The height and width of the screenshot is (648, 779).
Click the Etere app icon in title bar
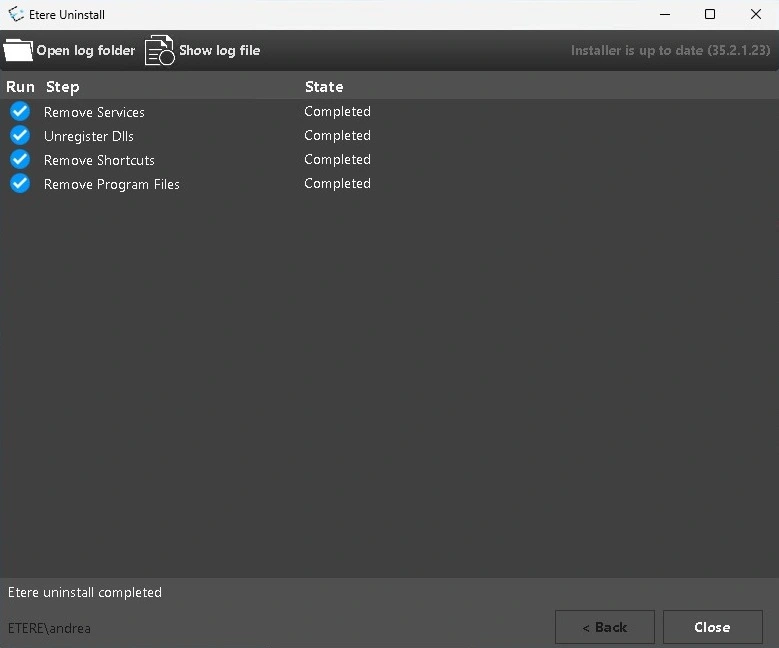[x=16, y=15]
